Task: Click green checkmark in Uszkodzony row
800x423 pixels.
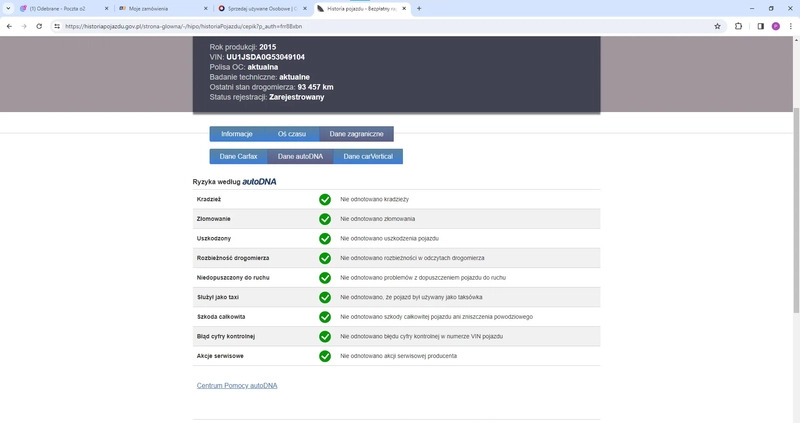Action: pyautogui.click(x=325, y=239)
